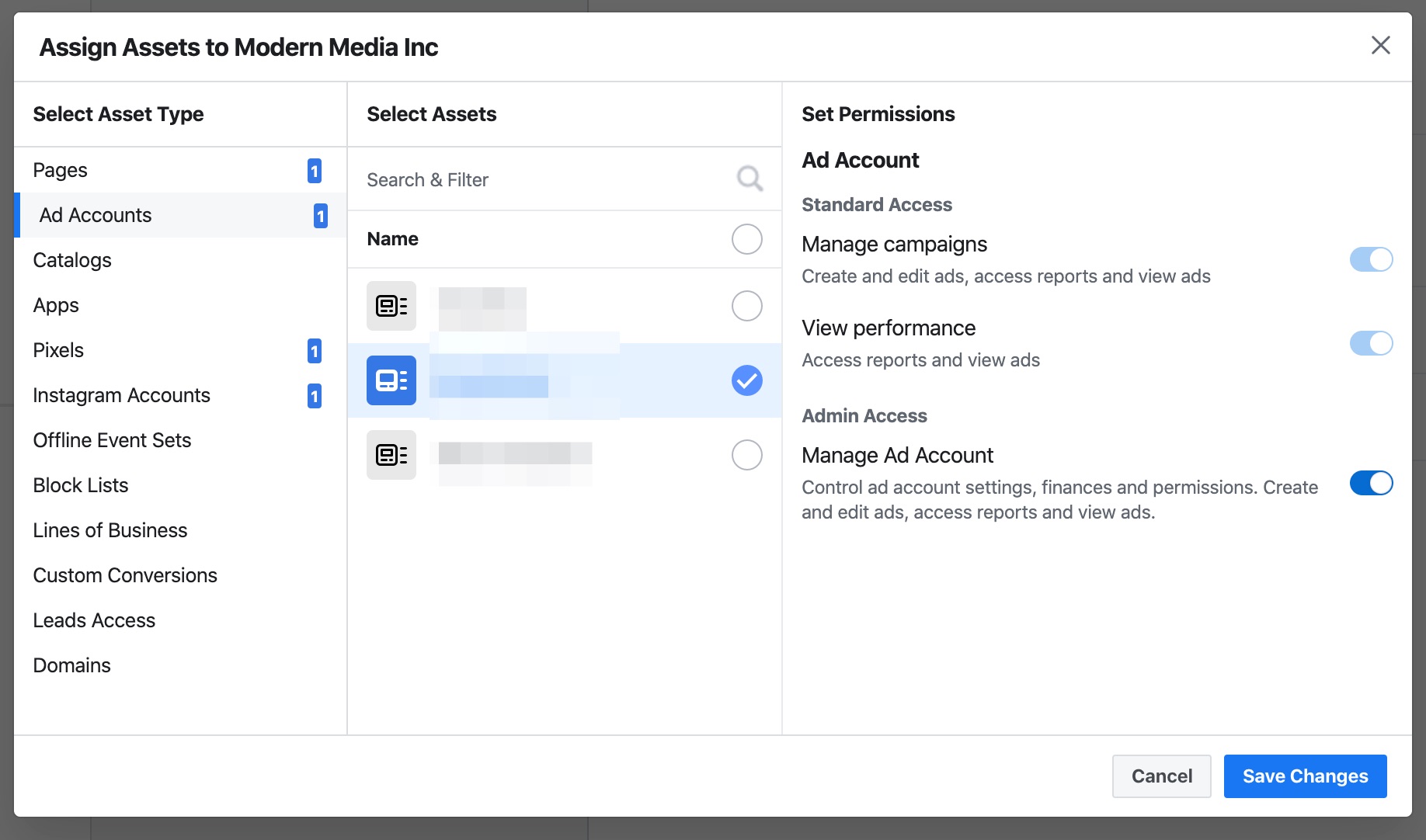
Task: Open the Catalogs asset type
Action: click(180, 260)
